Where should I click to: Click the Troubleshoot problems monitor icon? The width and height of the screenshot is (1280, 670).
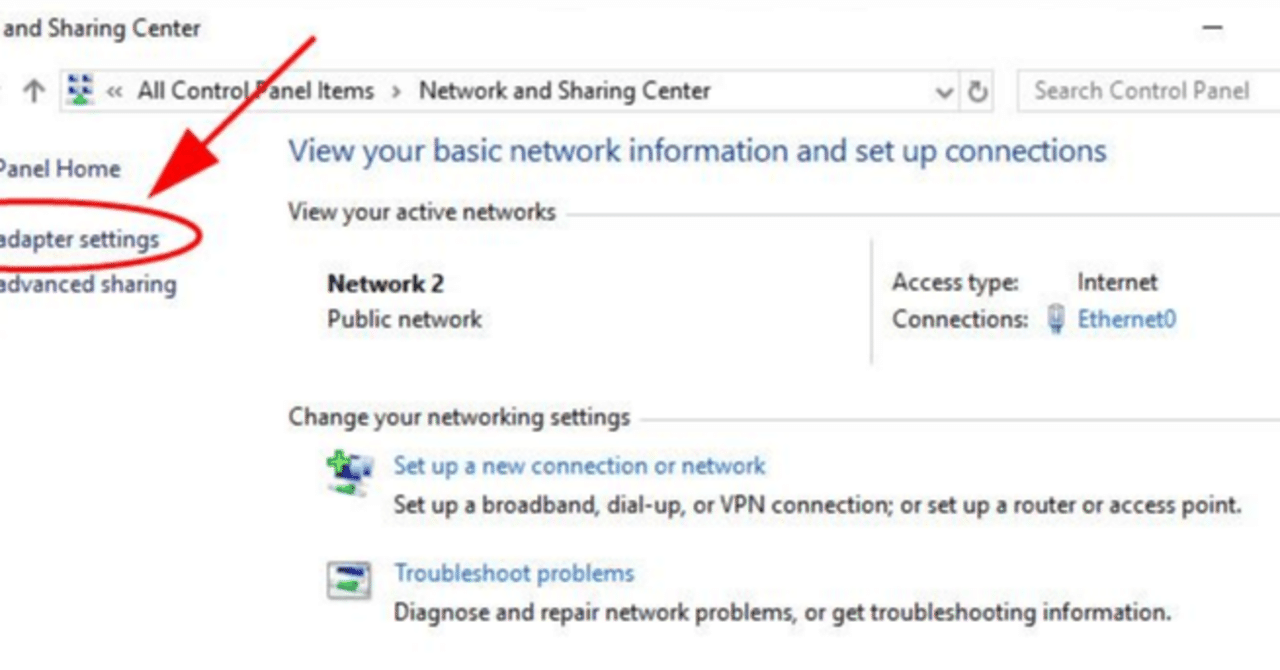[347, 580]
